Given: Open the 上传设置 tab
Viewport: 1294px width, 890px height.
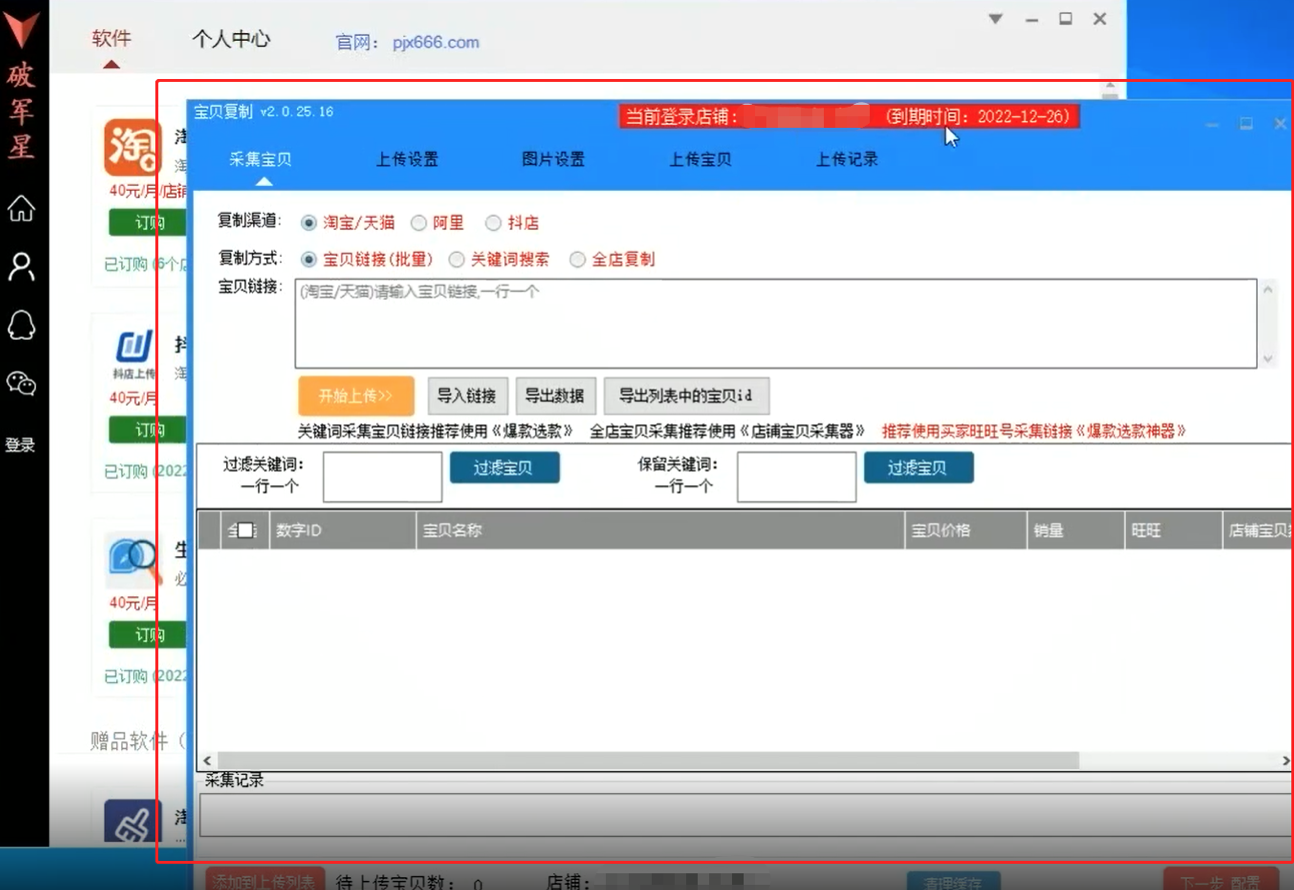Looking at the screenshot, I should click(407, 159).
